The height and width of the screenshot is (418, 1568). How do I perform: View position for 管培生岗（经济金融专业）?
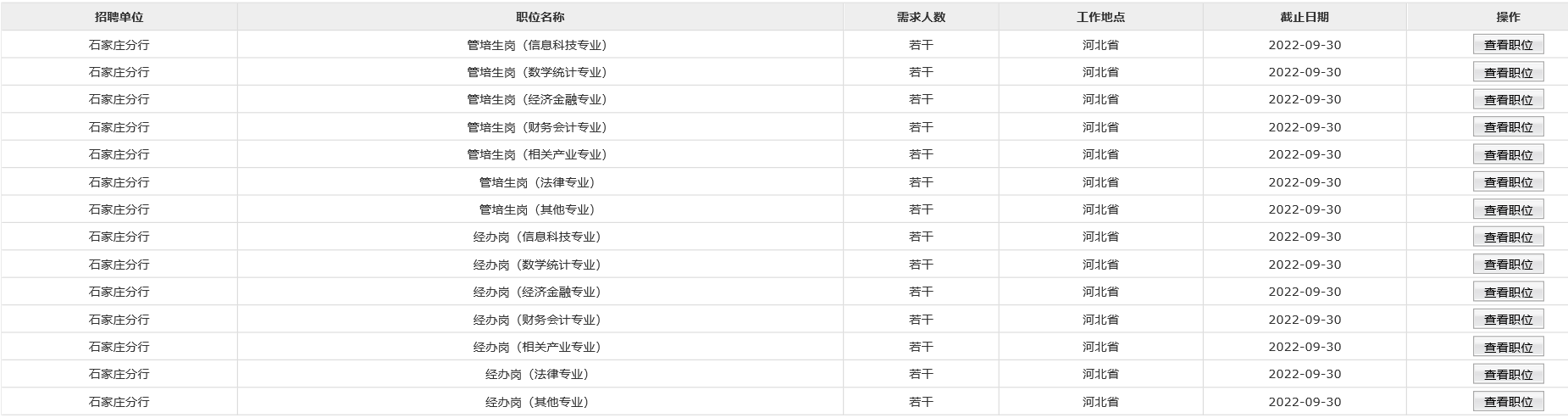point(1508,100)
